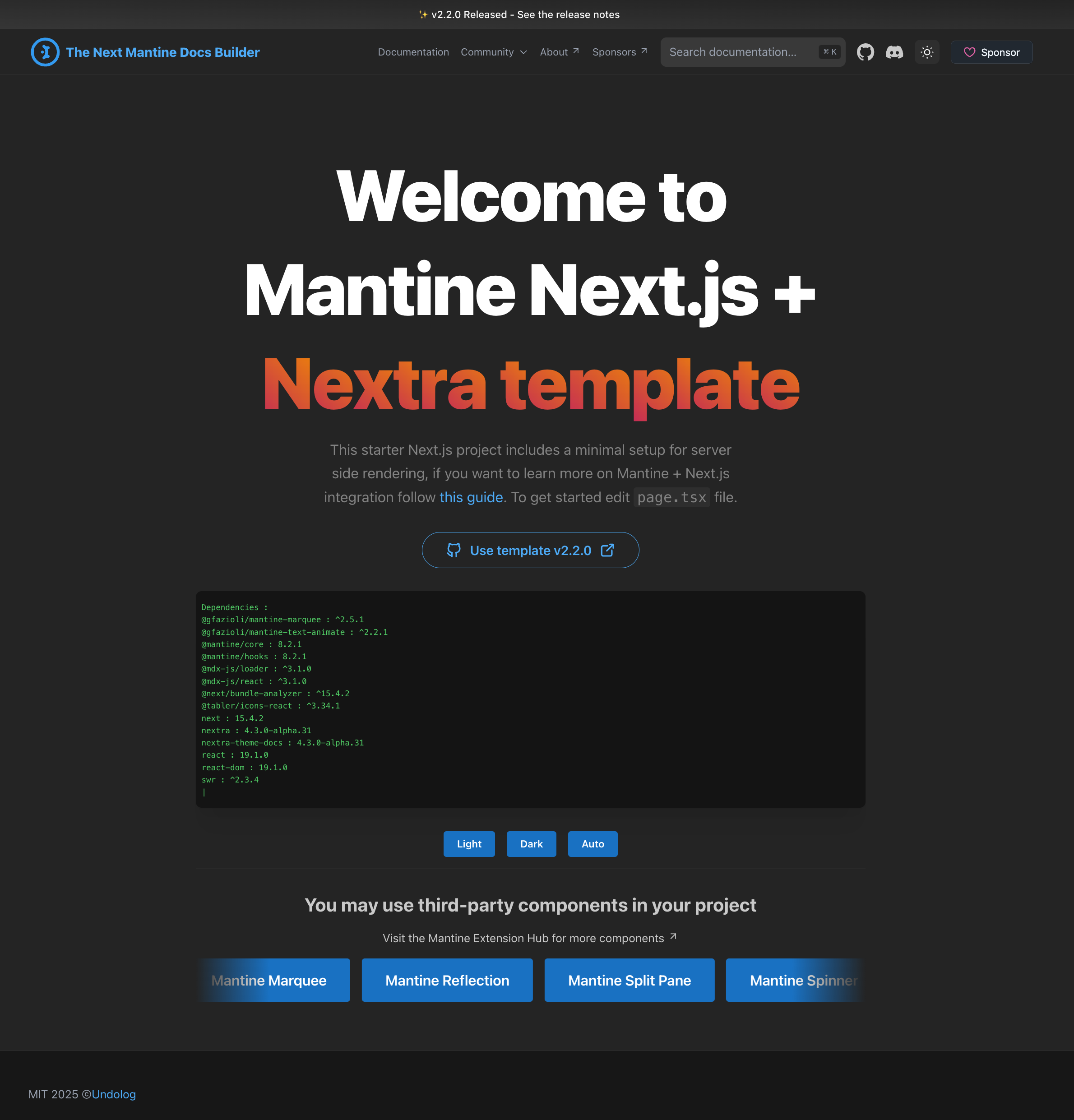1074x1120 pixels.
Task: Click the 'next : 15.4.2' dependency line
Action: pos(232,718)
